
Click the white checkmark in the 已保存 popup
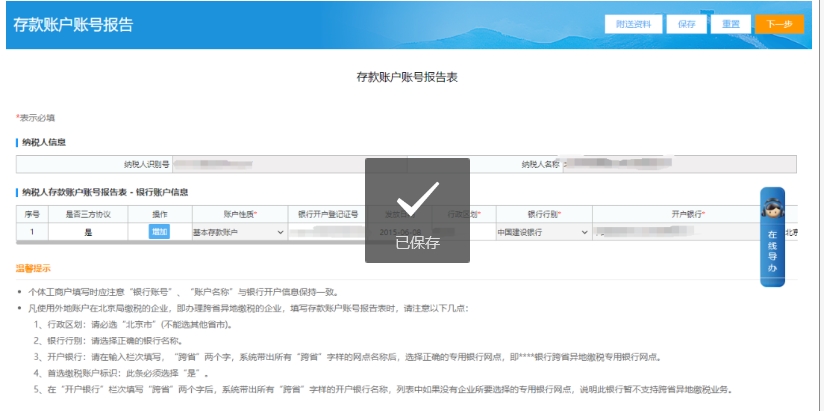(417, 199)
